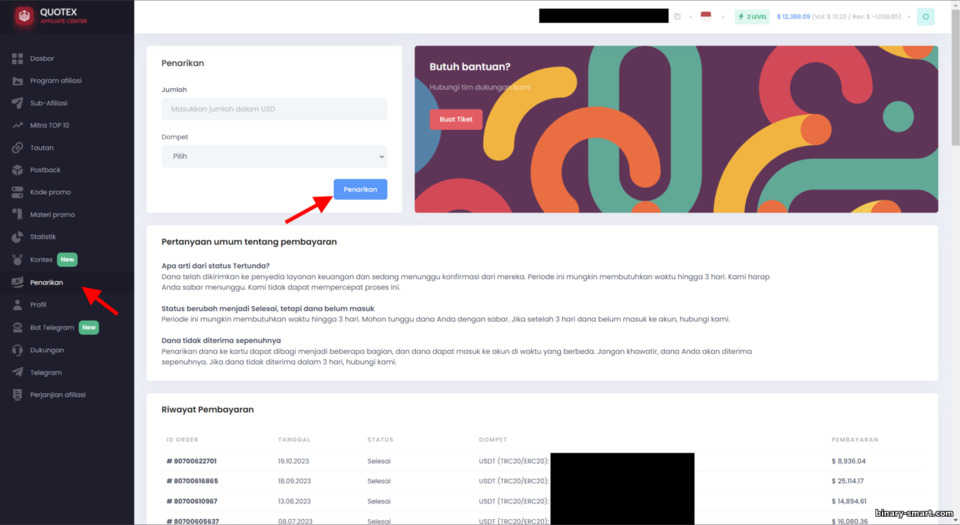Click the Indonesian flag language icon
The width and height of the screenshot is (960, 525).
click(706, 16)
